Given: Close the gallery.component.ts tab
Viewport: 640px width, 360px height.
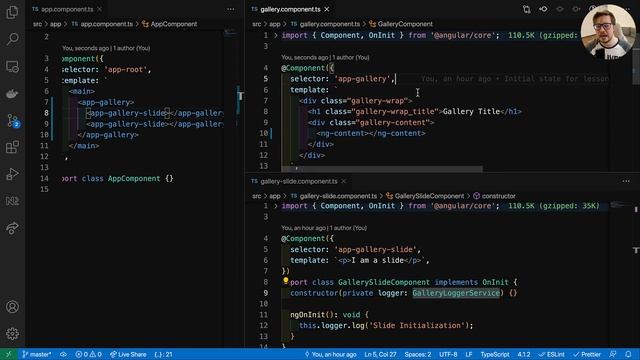Looking at the screenshot, I should (x=327, y=9).
